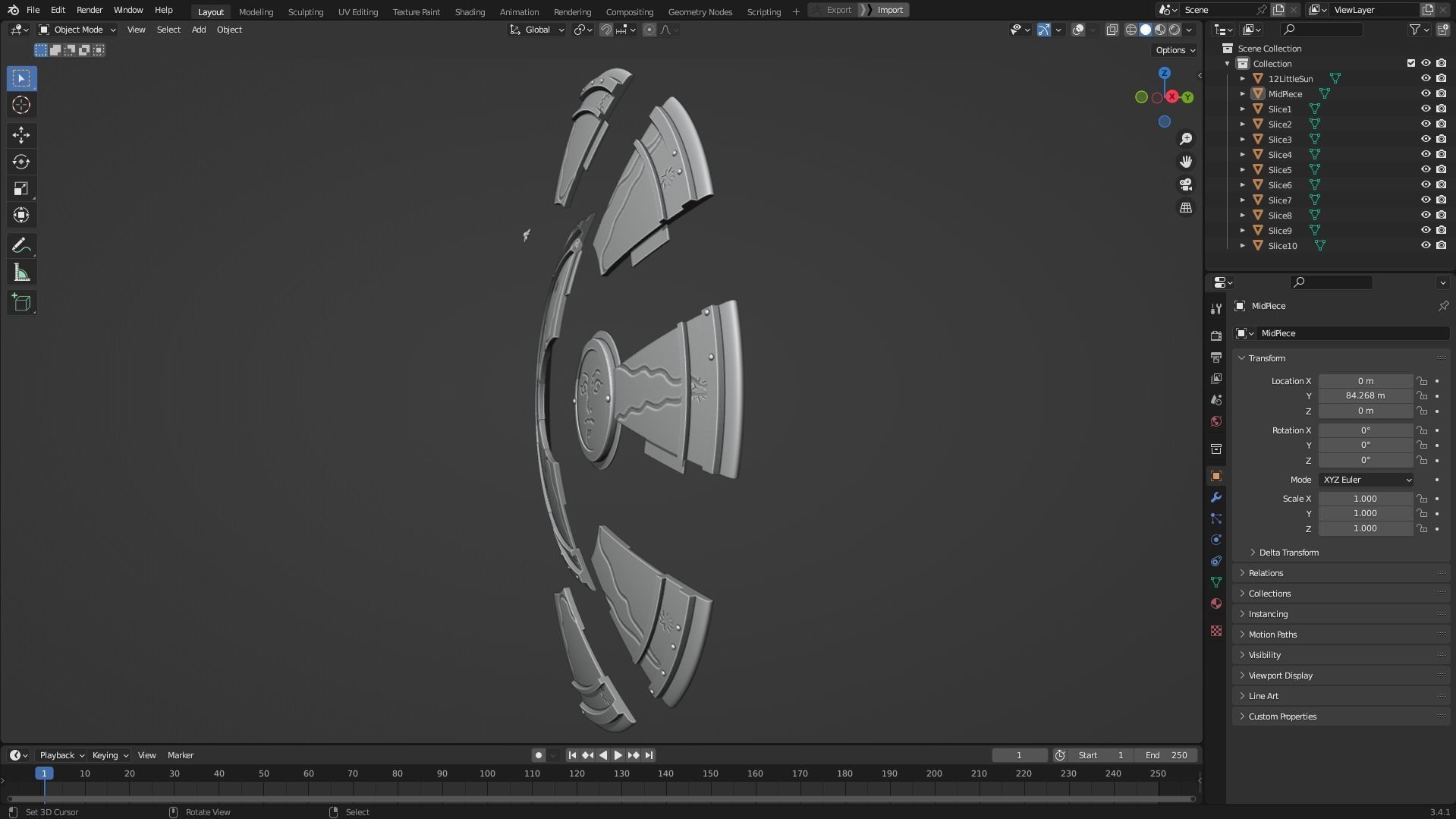Activate the Rotate tool
1456x819 pixels.
click(x=21, y=162)
